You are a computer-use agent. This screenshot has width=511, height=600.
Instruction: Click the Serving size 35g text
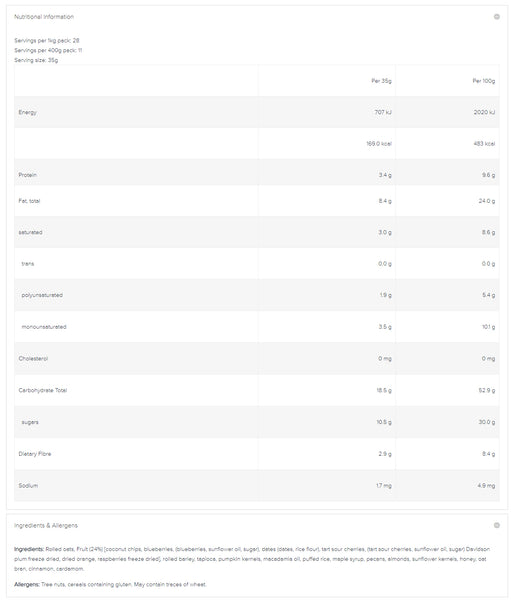(36, 60)
